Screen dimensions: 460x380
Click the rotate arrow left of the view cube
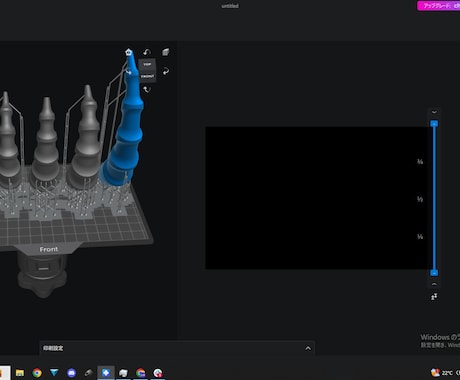tap(129, 72)
